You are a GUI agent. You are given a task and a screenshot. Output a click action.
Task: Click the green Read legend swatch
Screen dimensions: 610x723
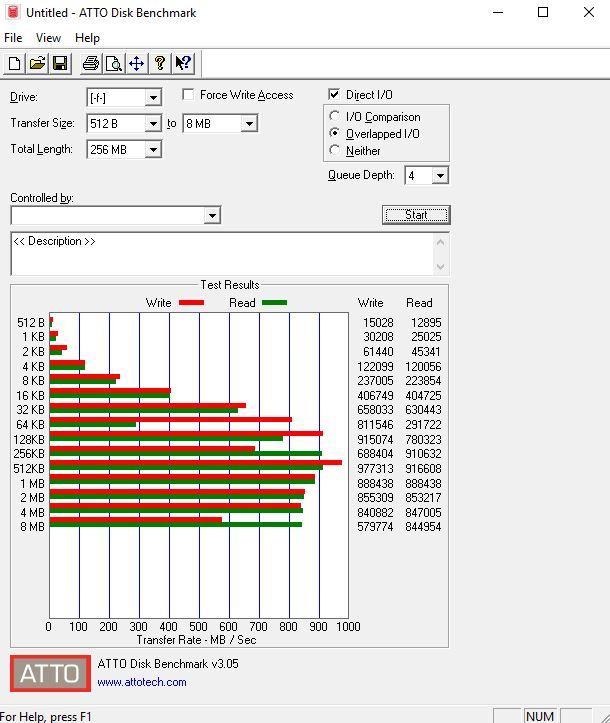[x=274, y=303]
